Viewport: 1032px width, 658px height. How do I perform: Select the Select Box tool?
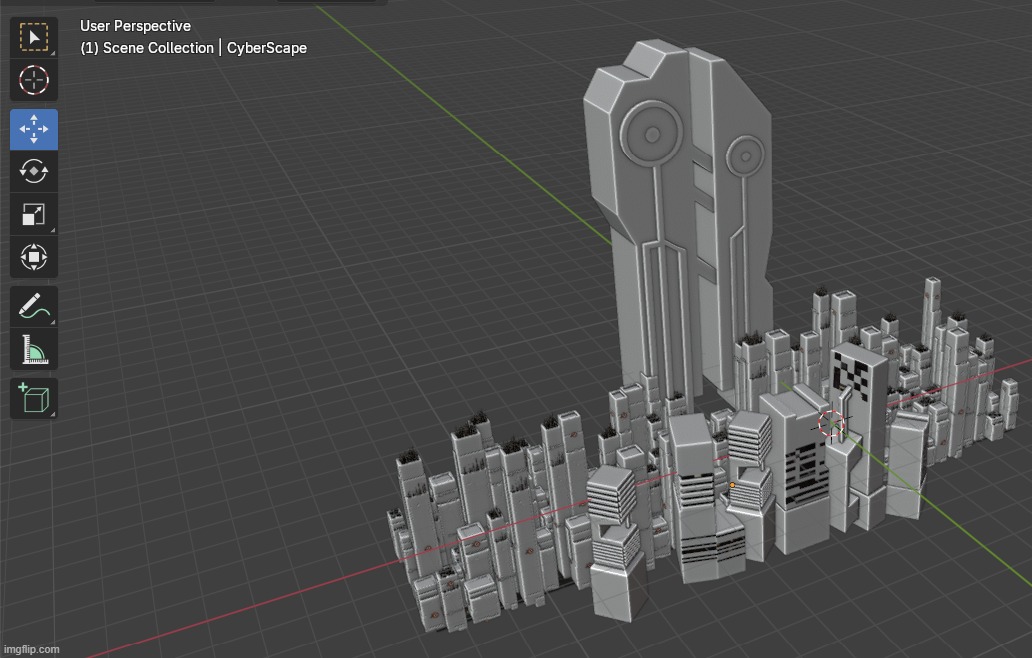(34, 38)
